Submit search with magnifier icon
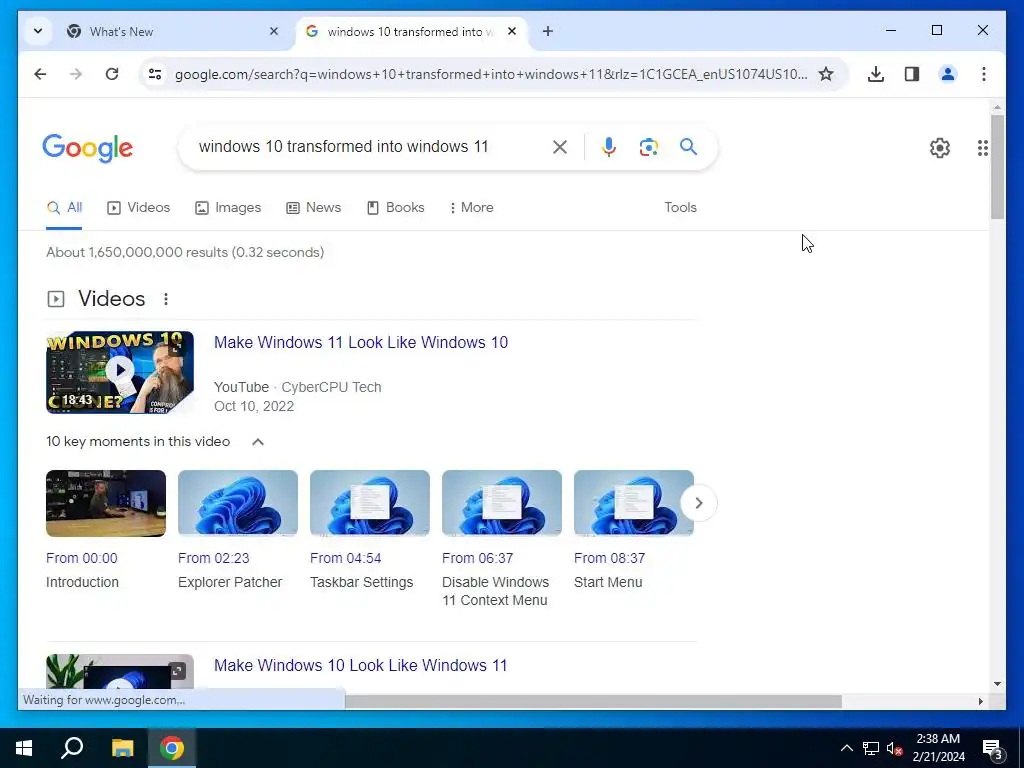This screenshot has width=1024, height=768. pyautogui.click(x=688, y=146)
